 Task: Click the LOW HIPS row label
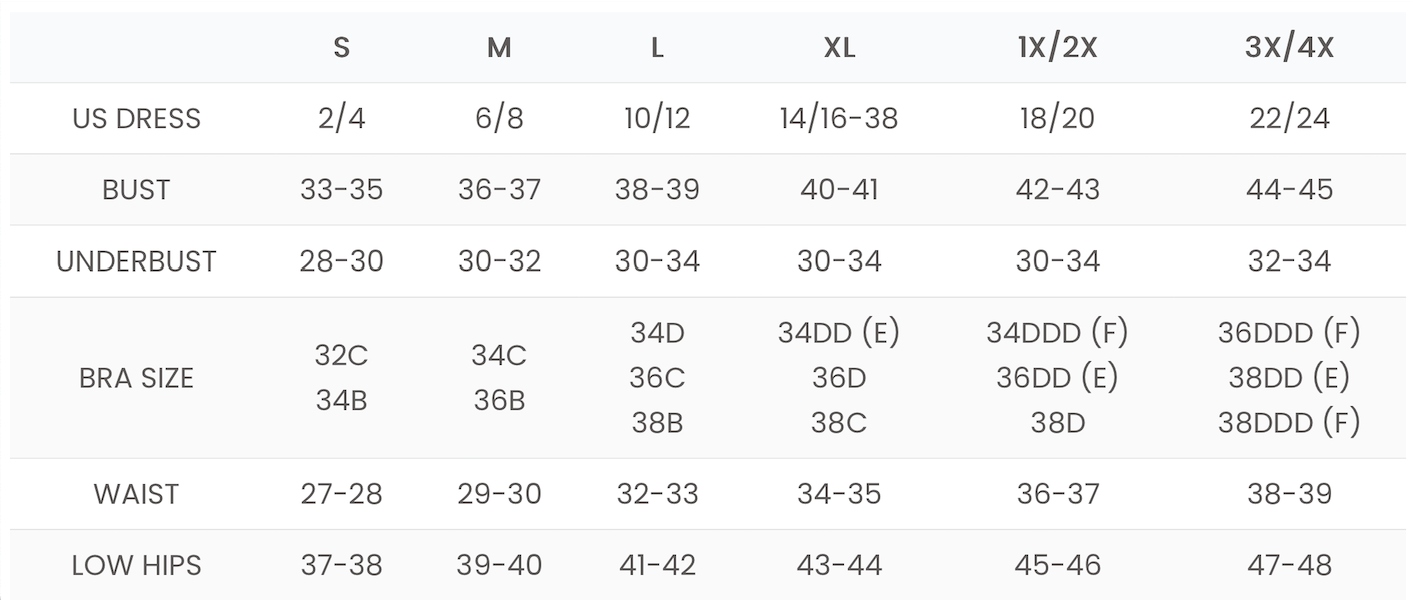[x=136, y=565]
